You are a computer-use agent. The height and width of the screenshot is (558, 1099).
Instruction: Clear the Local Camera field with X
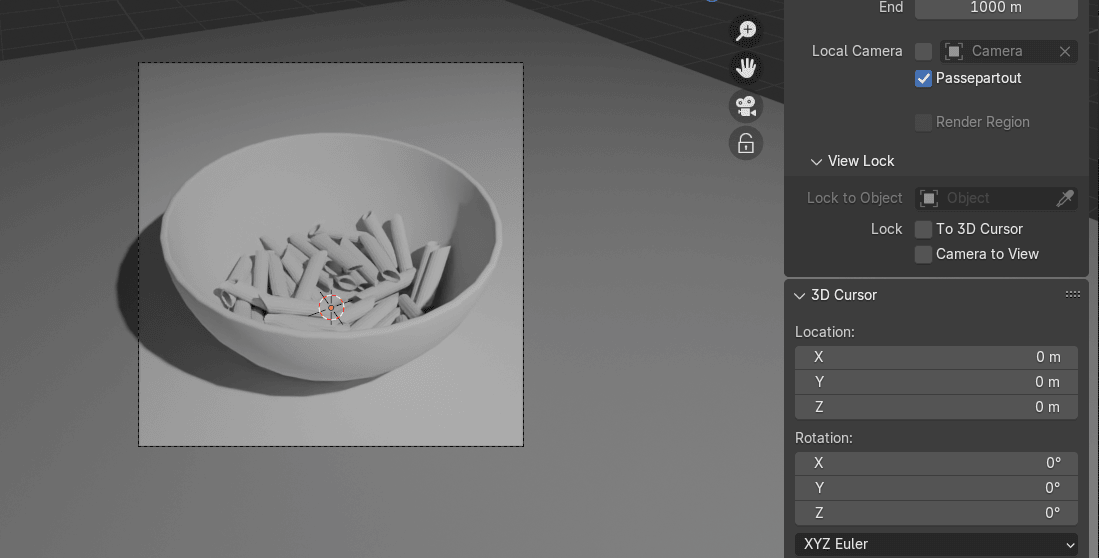point(1065,51)
